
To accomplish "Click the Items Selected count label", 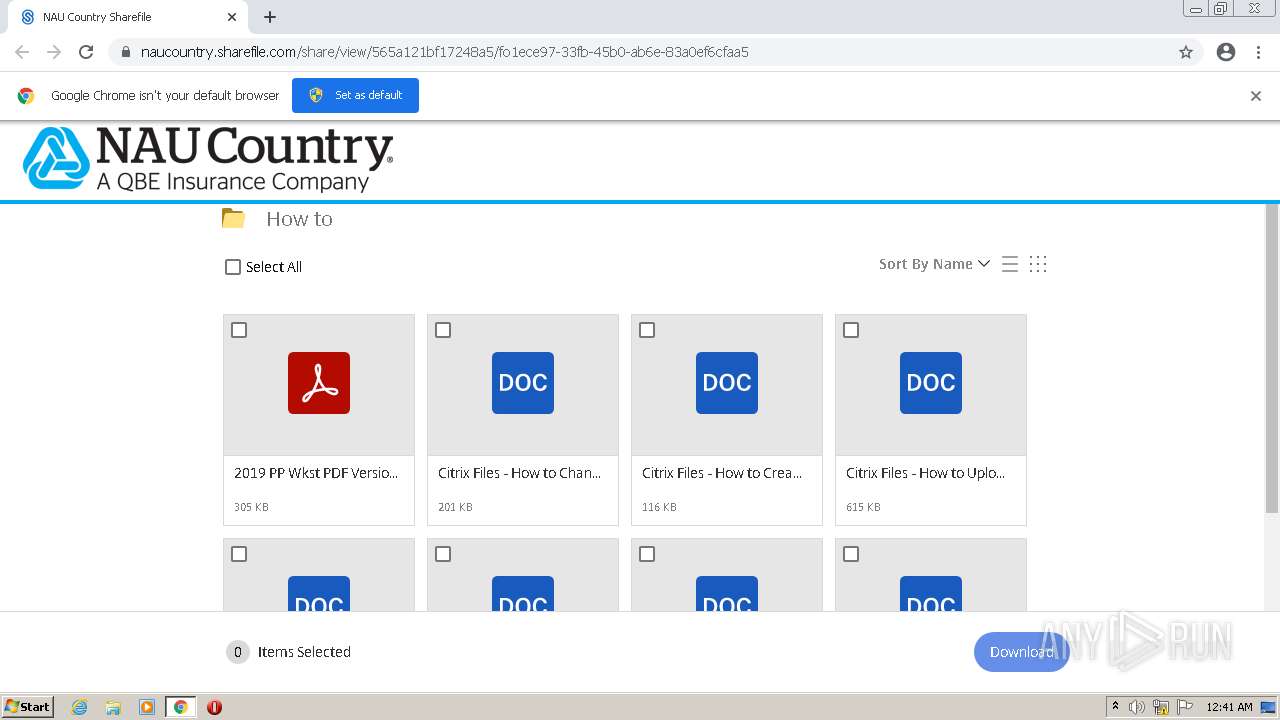I will [x=304, y=652].
